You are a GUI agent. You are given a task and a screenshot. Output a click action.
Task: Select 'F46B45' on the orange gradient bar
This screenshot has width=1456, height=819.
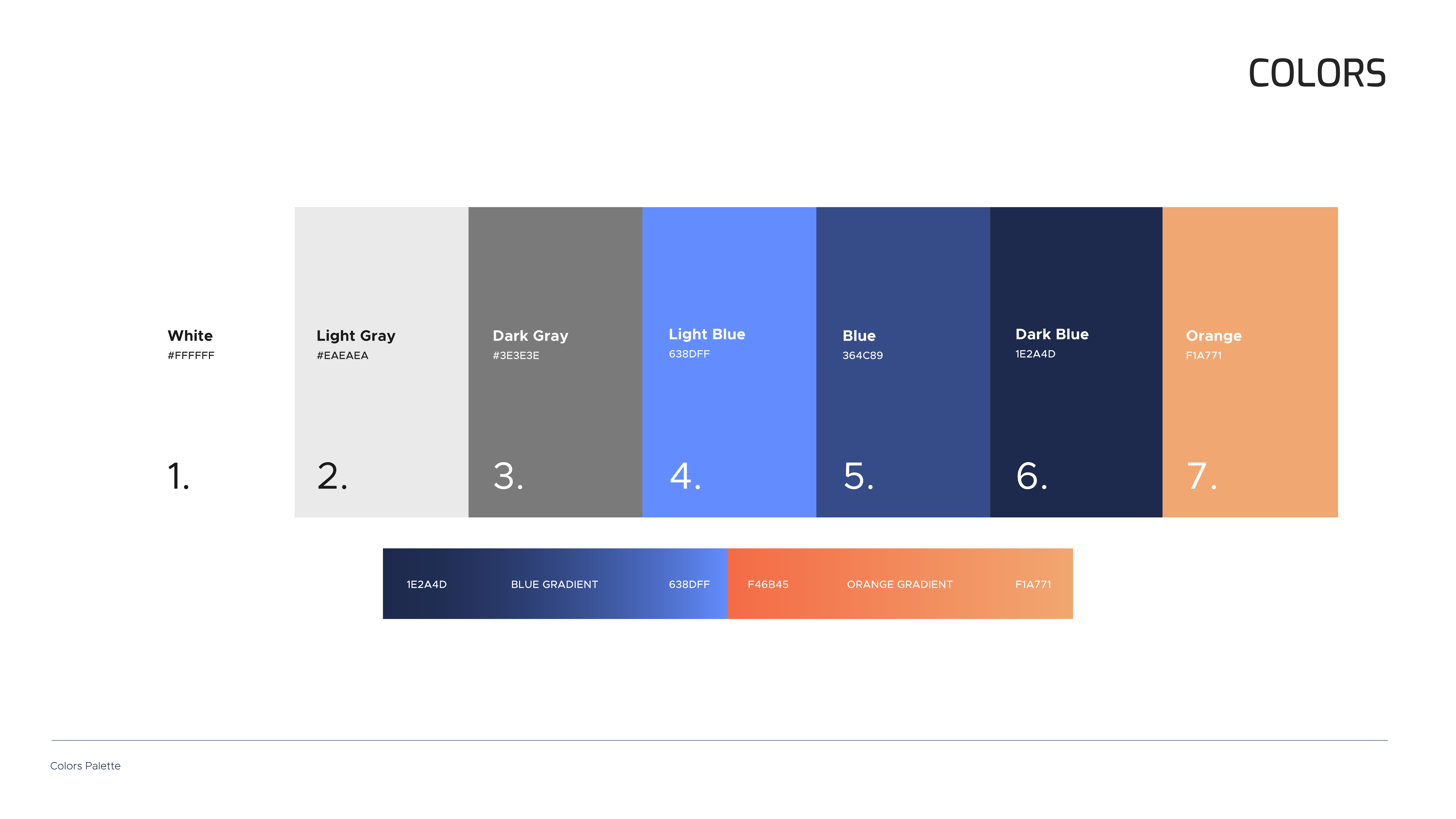768,584
